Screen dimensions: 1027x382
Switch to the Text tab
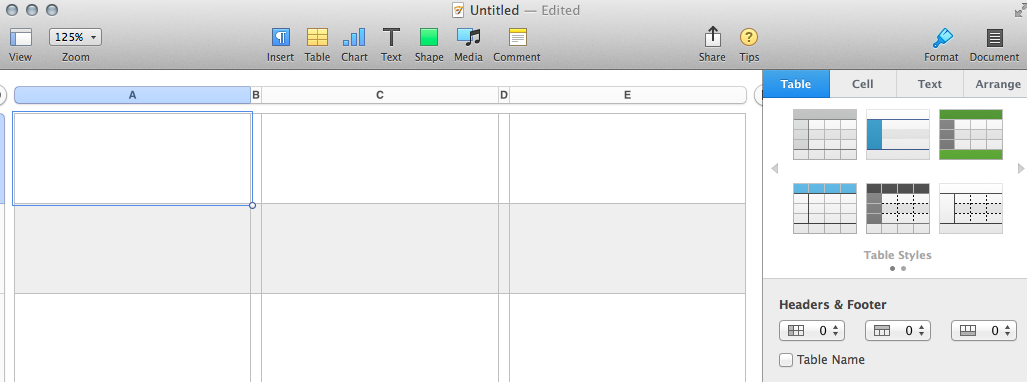click(x=929, y=84)
